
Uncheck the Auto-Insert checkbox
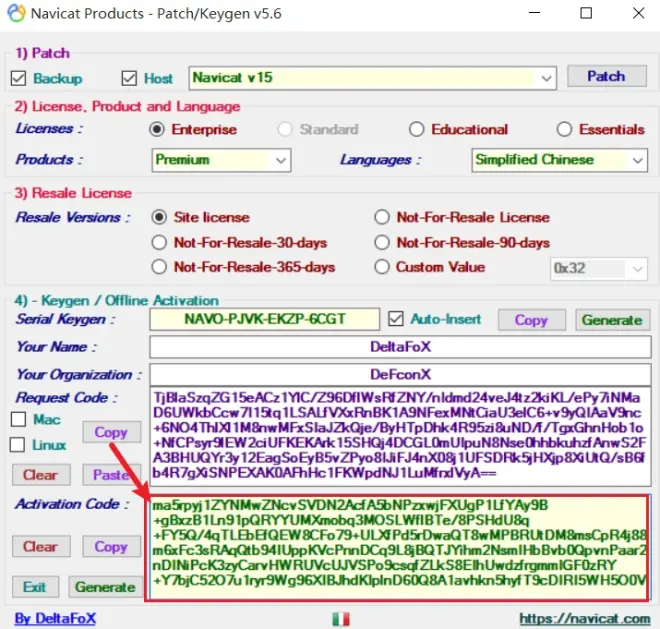396,319
